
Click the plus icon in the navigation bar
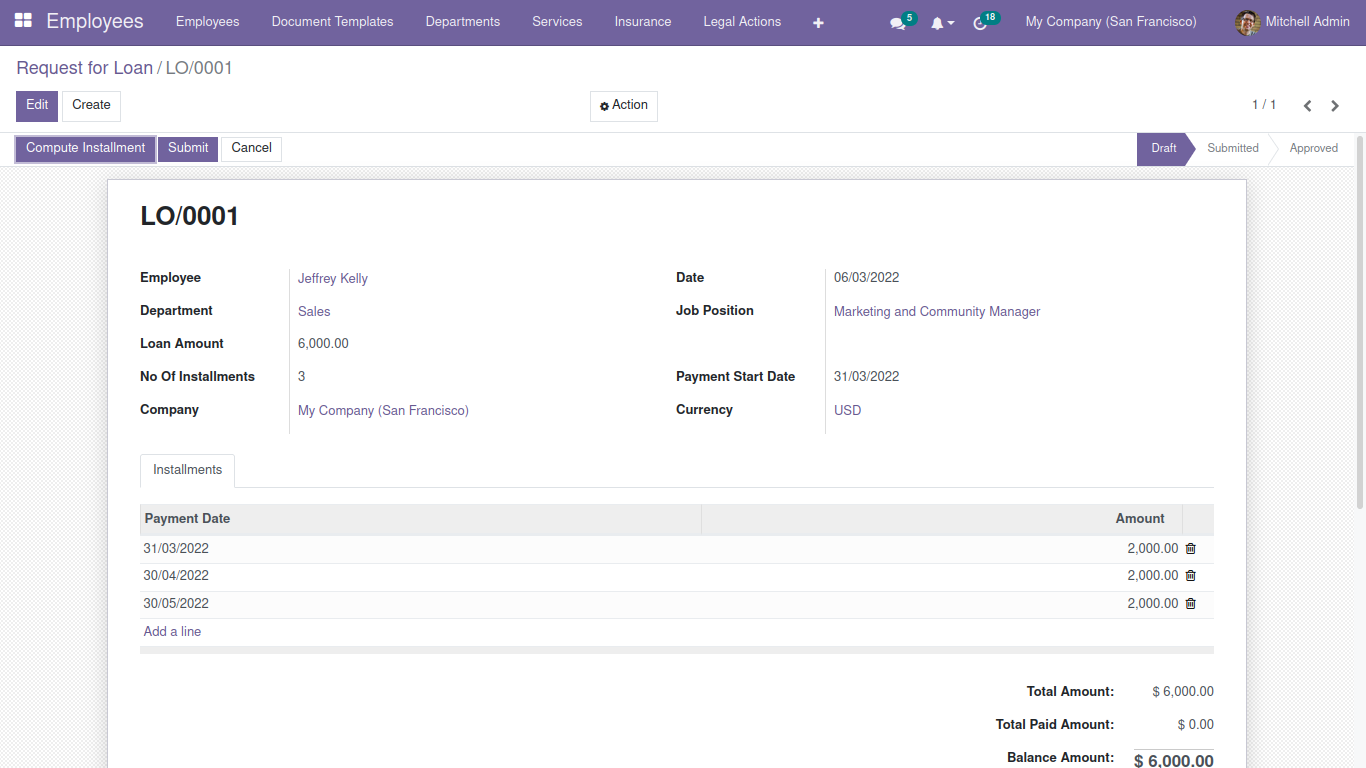pyautogui.click(x=818, y=21)
